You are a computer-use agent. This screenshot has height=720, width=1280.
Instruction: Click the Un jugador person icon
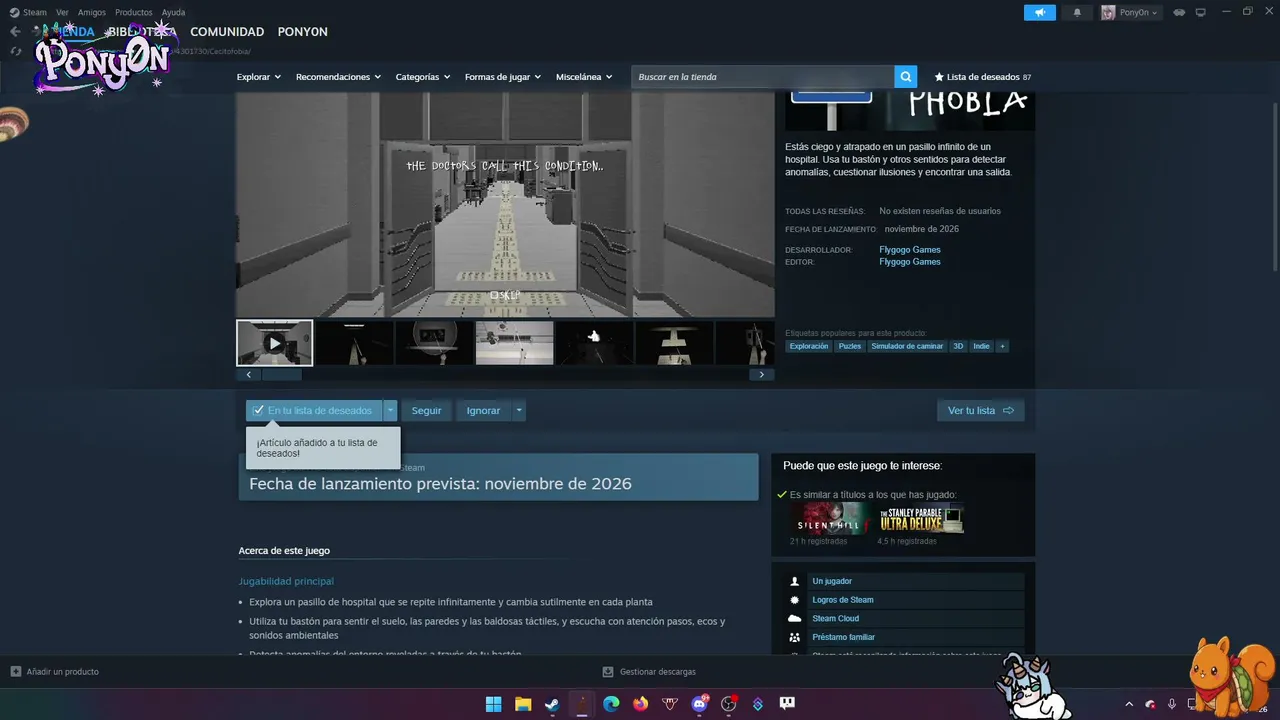coord(795,581)
